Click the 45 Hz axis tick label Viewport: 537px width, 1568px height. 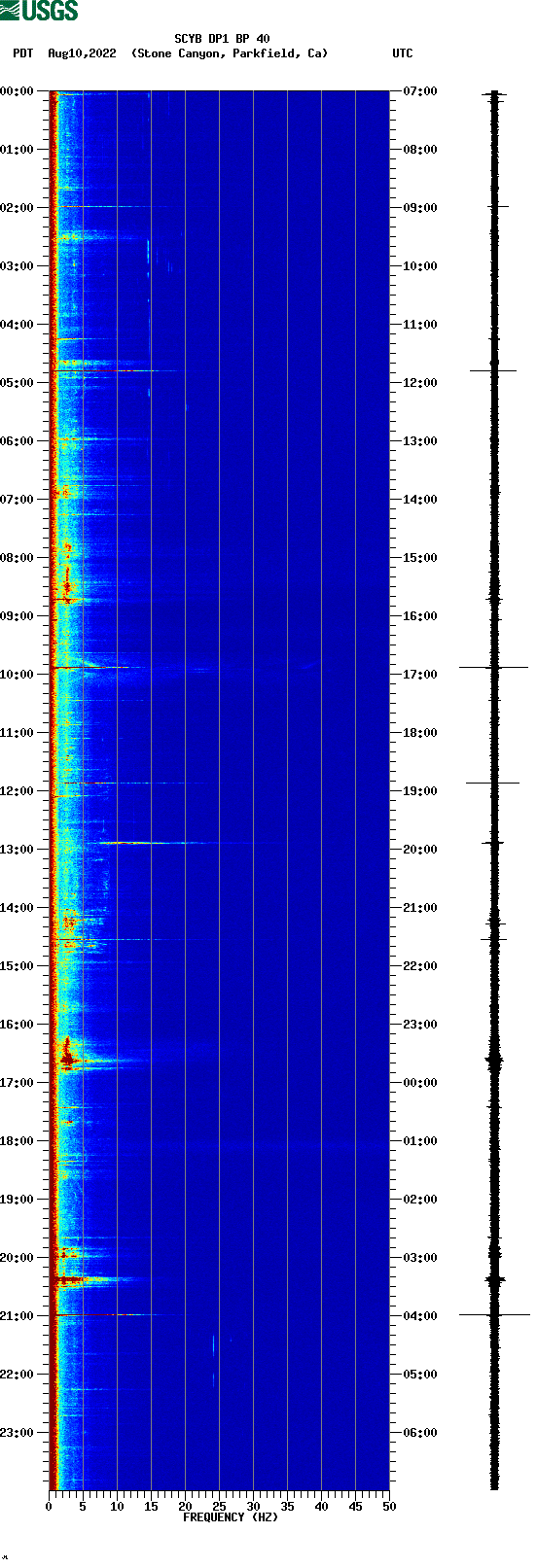click(355, 1507)
